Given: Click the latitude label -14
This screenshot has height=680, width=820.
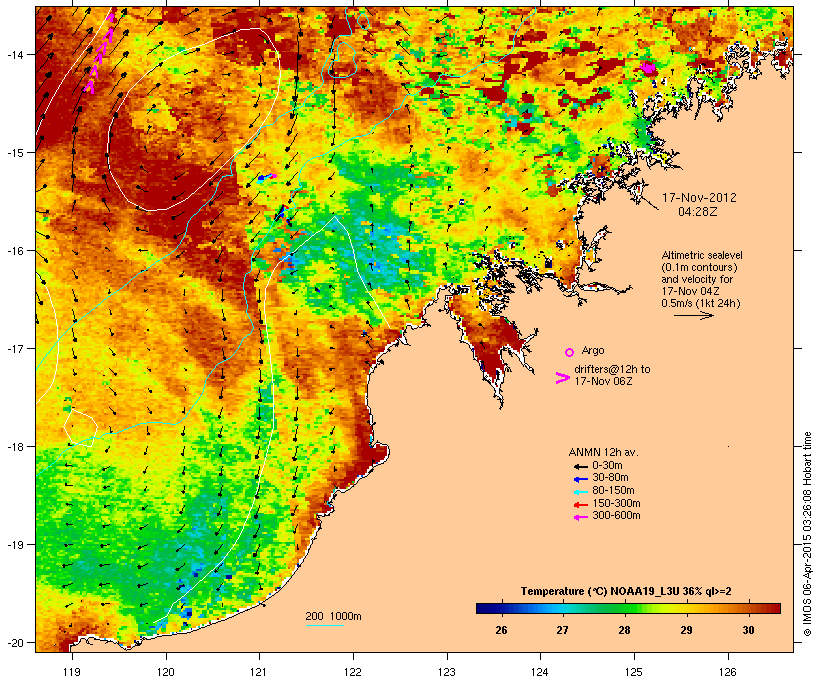Looking at the screenshot, I should [x=14, y=54].
